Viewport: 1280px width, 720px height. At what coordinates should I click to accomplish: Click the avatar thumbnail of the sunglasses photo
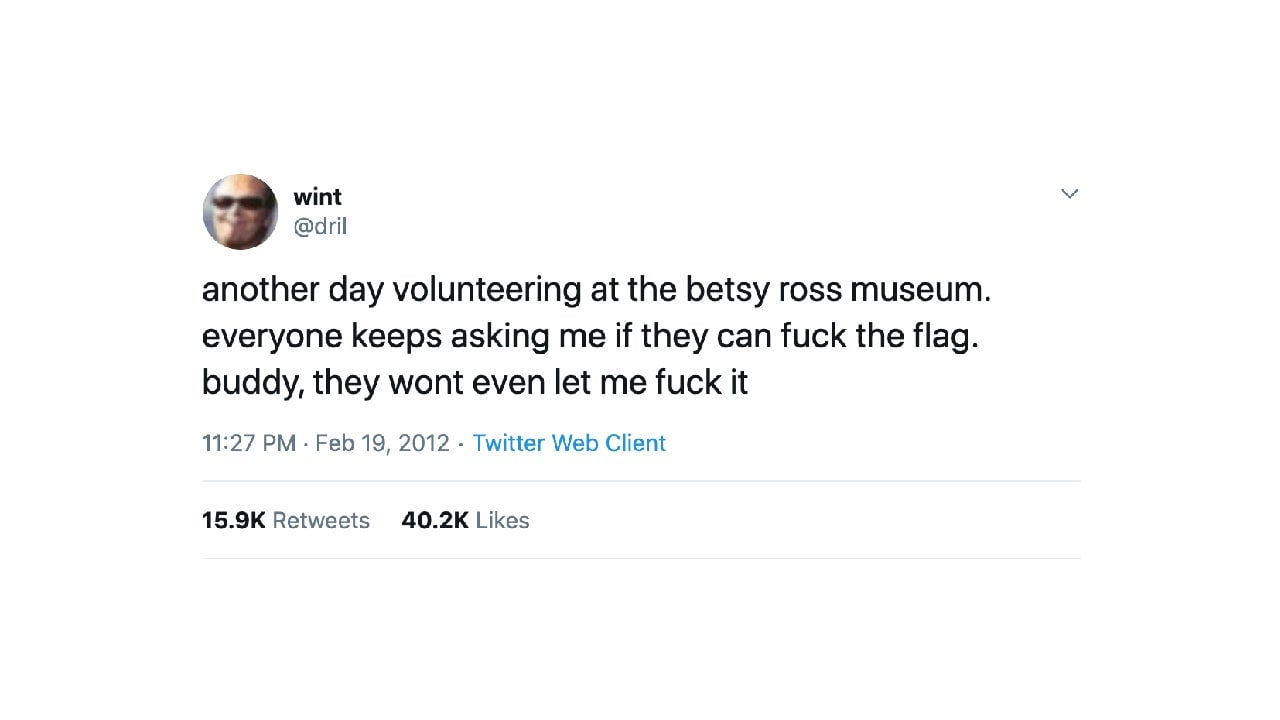240,211
